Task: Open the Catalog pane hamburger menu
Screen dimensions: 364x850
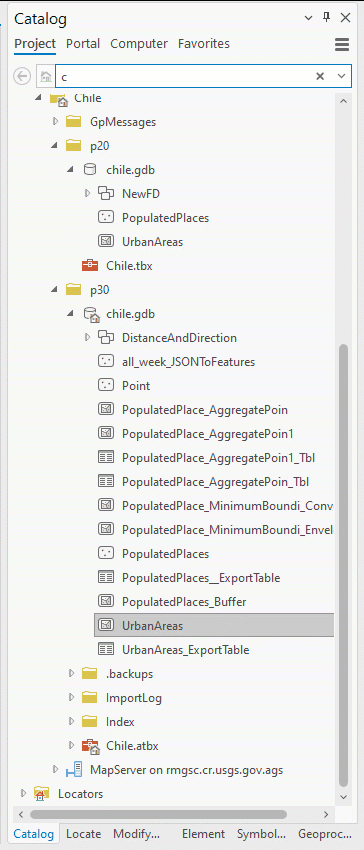Action: click(342, 44)
